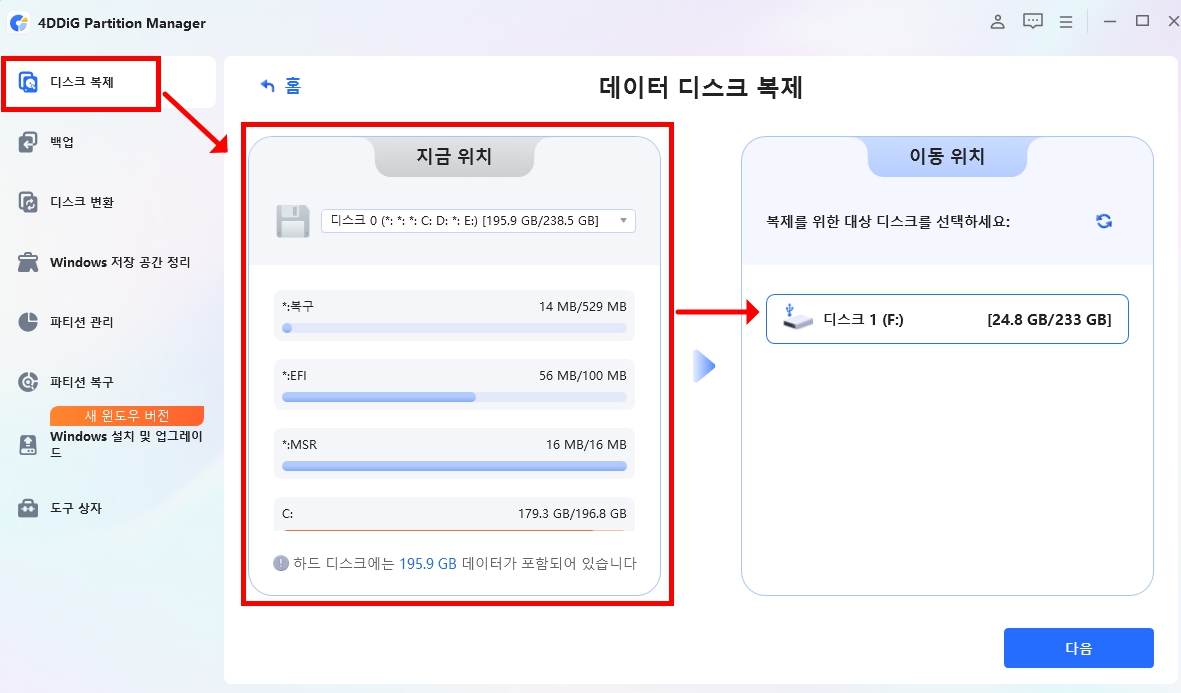Click the Windows install upgrade icon

(x=28, y=444)
